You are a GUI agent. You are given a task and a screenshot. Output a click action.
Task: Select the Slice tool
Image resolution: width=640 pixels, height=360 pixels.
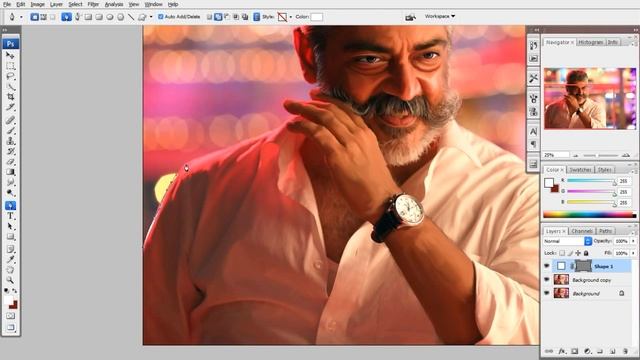10,107
